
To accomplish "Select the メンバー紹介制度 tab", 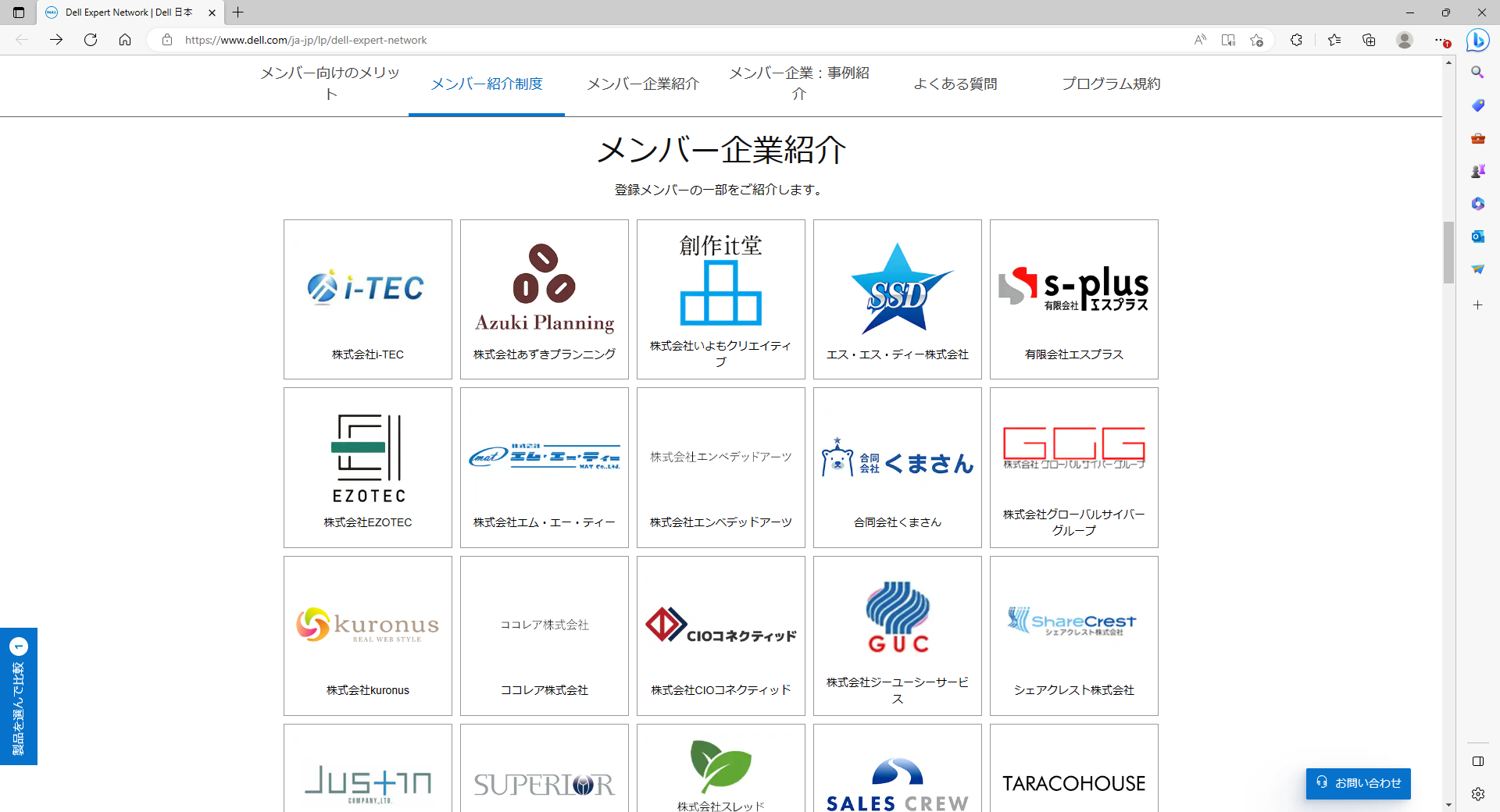I will (x=486, y=84).
